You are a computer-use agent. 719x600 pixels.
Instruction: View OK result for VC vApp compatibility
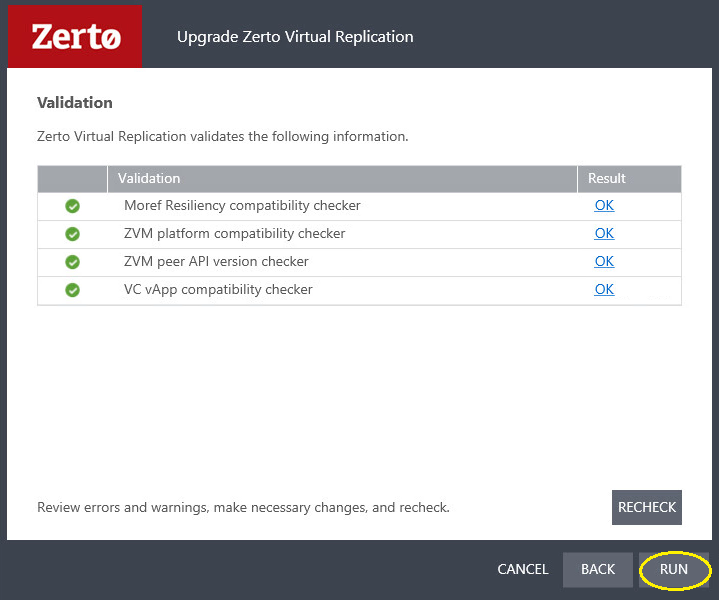click(604, 290)
